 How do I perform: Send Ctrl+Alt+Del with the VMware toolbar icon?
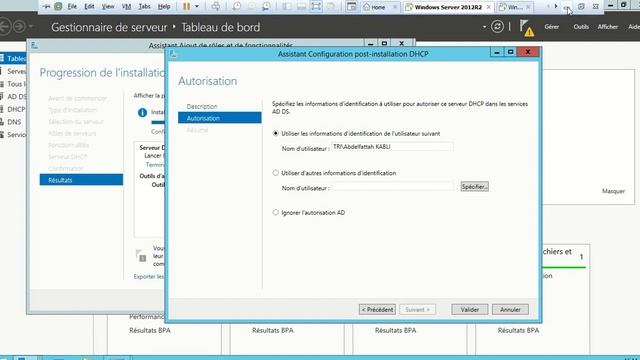[x=216, y=7]
